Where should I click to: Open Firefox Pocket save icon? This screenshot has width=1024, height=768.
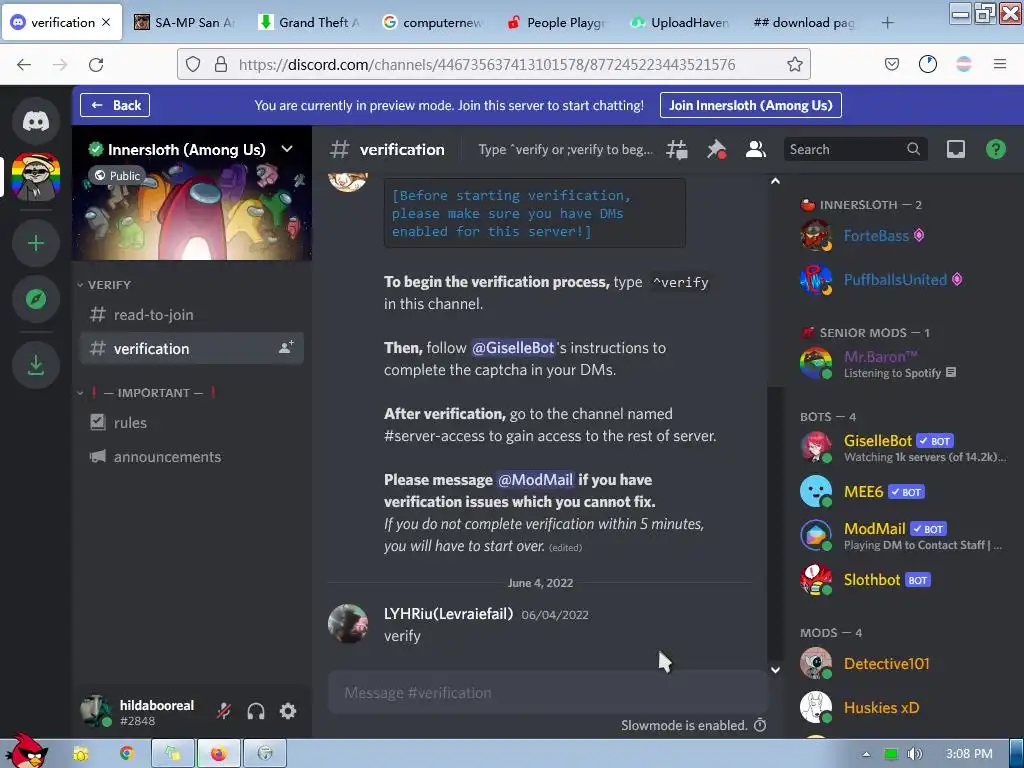[891, 64]
